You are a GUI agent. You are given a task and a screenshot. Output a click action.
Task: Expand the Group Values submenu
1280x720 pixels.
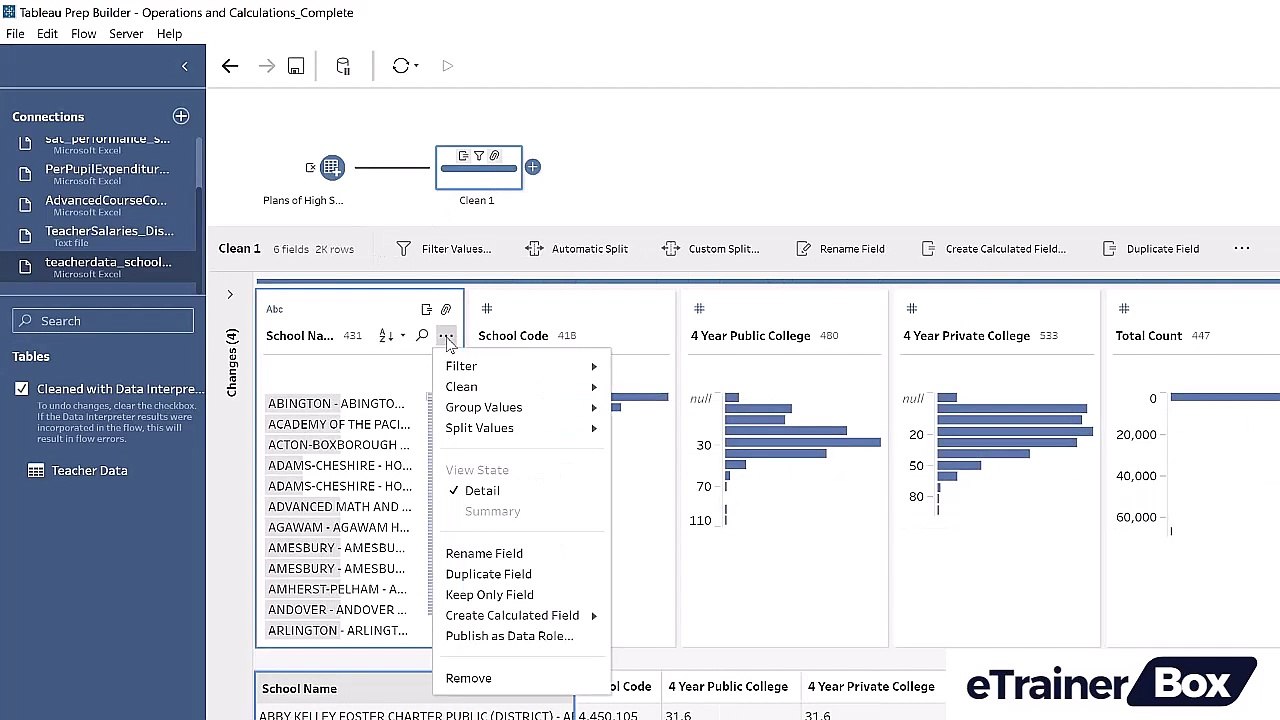pos(521,407)
